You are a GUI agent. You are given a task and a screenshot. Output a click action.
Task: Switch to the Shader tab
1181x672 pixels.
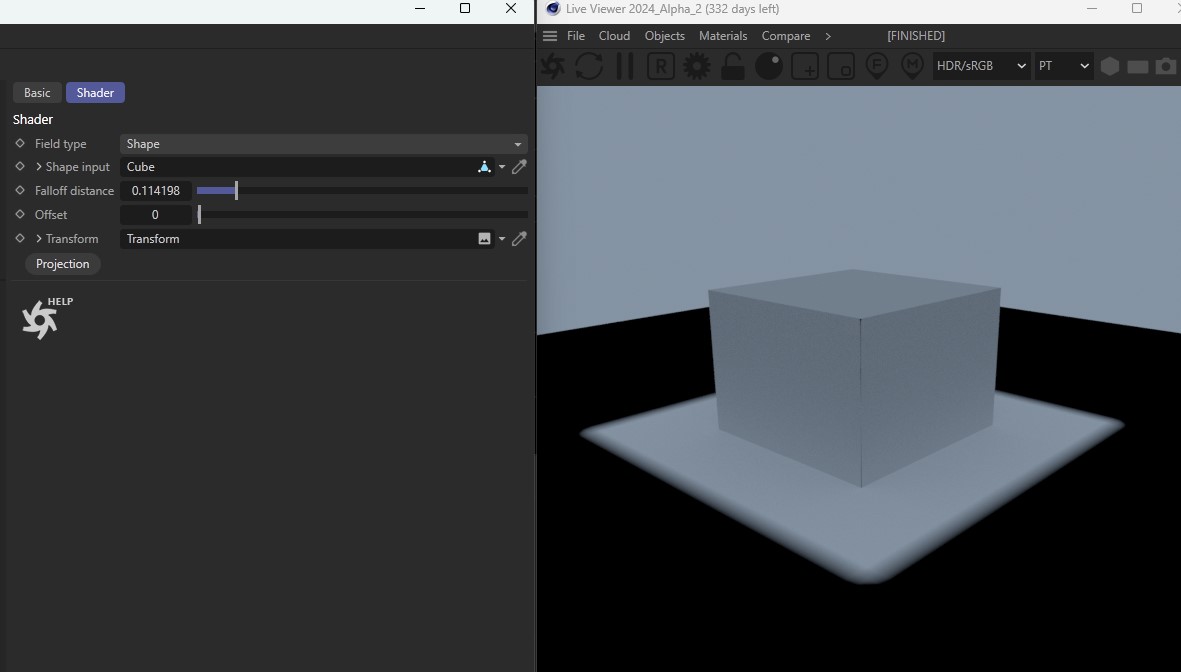coord(96,93)
